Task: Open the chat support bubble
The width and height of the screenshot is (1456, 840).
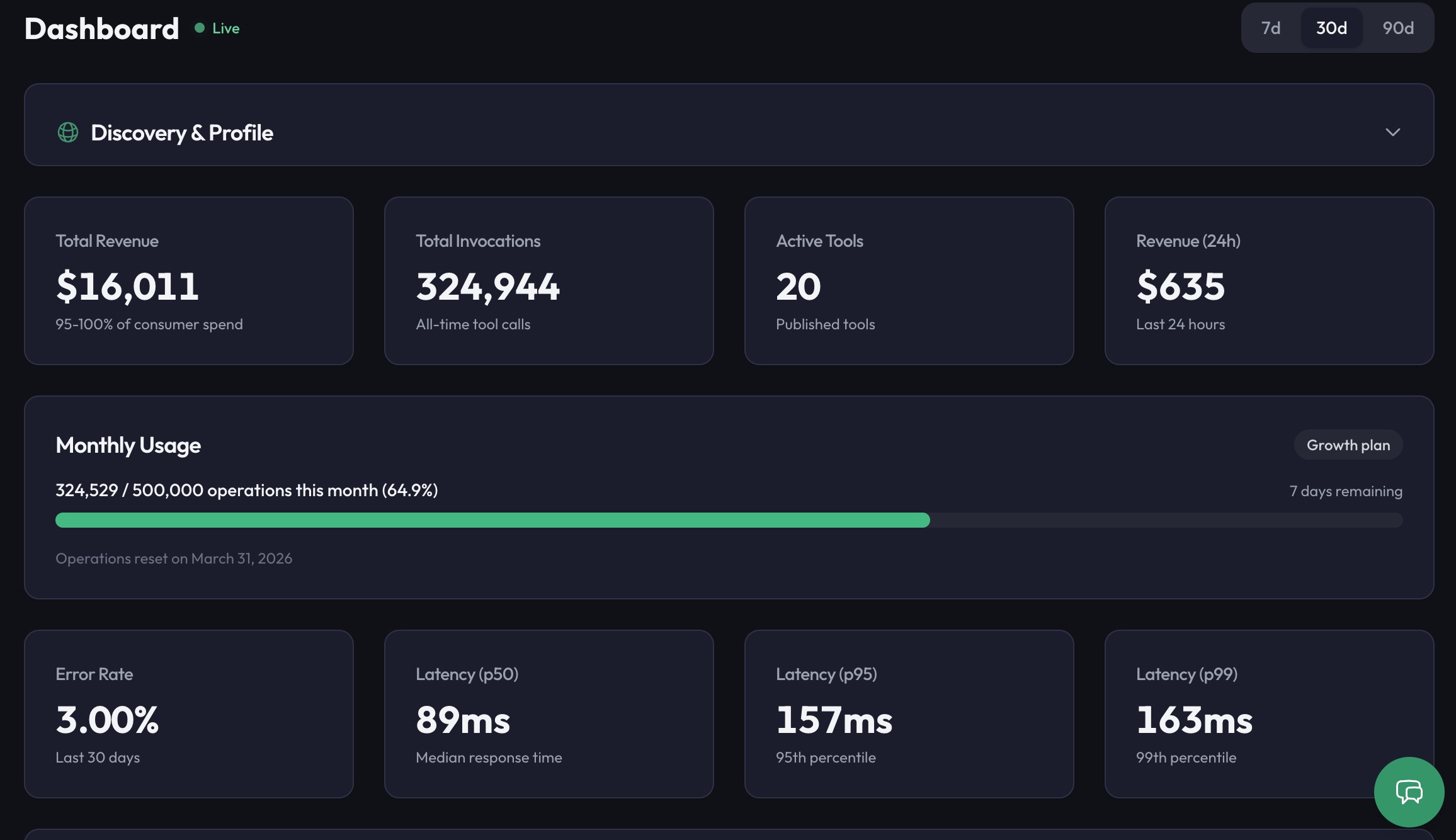Action: pos(1409,792)
